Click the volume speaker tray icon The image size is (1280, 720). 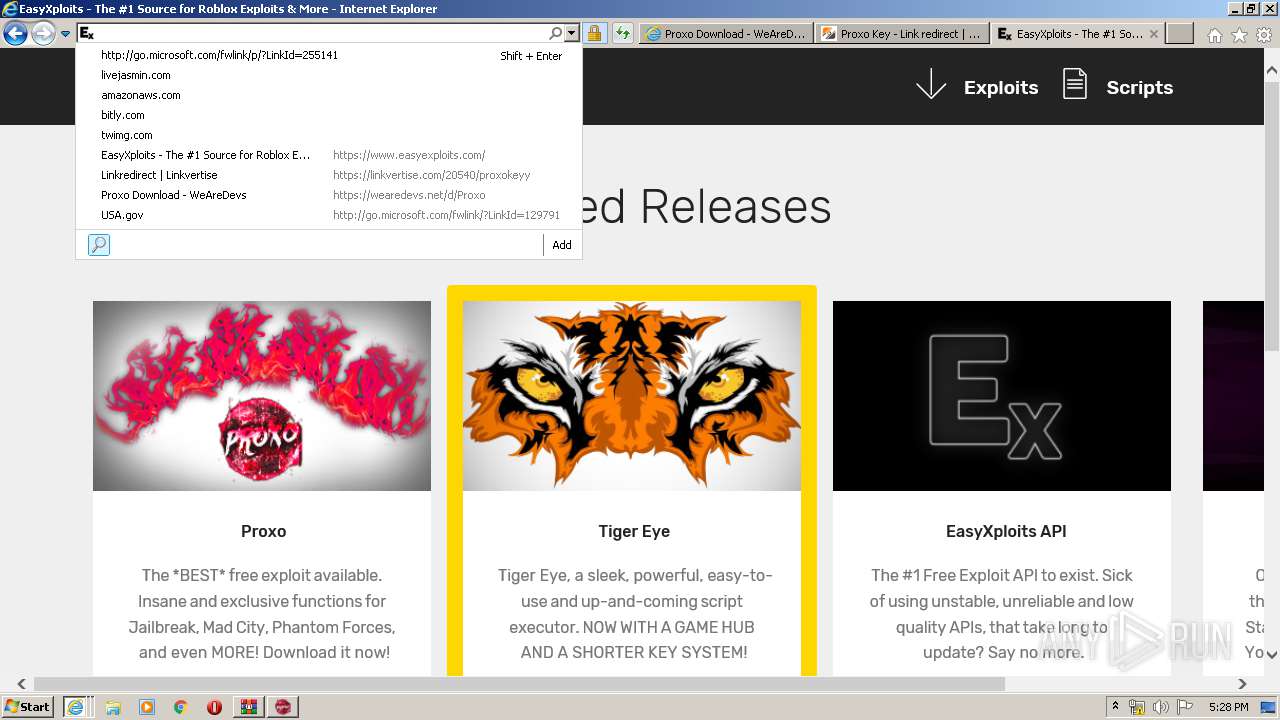(x=1160, y=707)
